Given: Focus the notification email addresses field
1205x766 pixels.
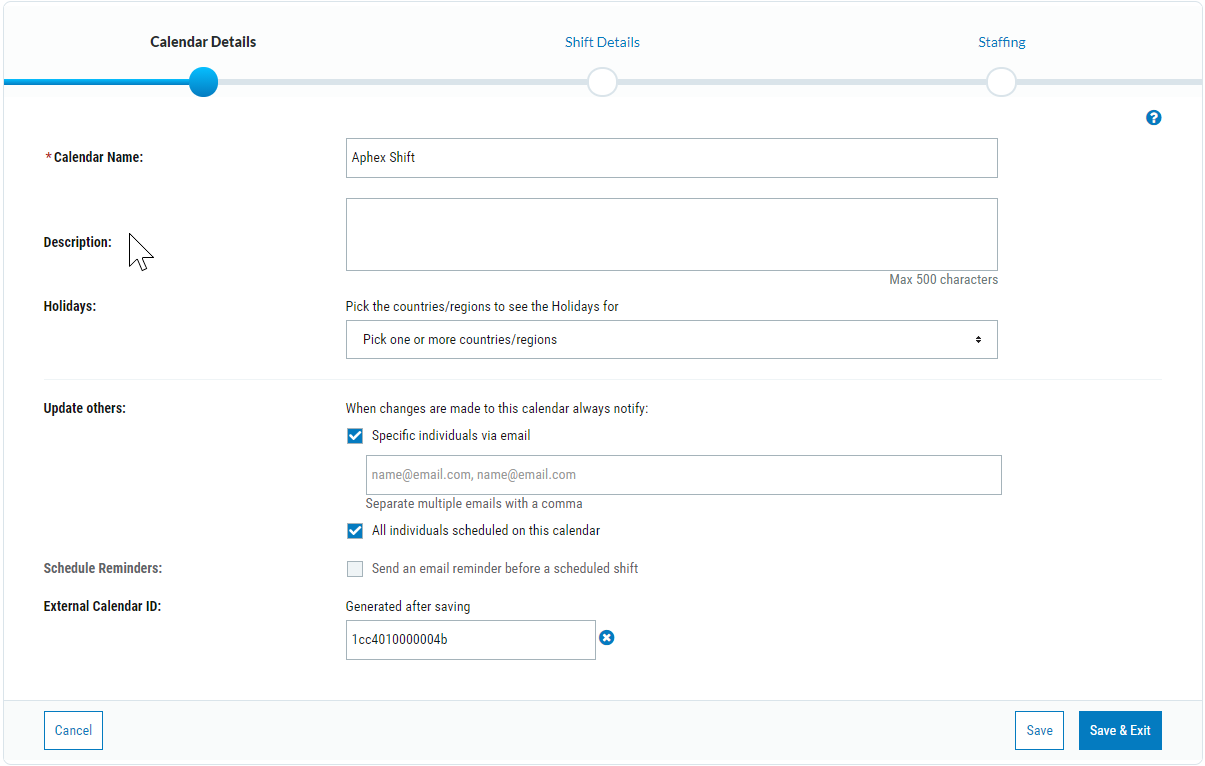Looking at the screenshot, I should point(683,475).
